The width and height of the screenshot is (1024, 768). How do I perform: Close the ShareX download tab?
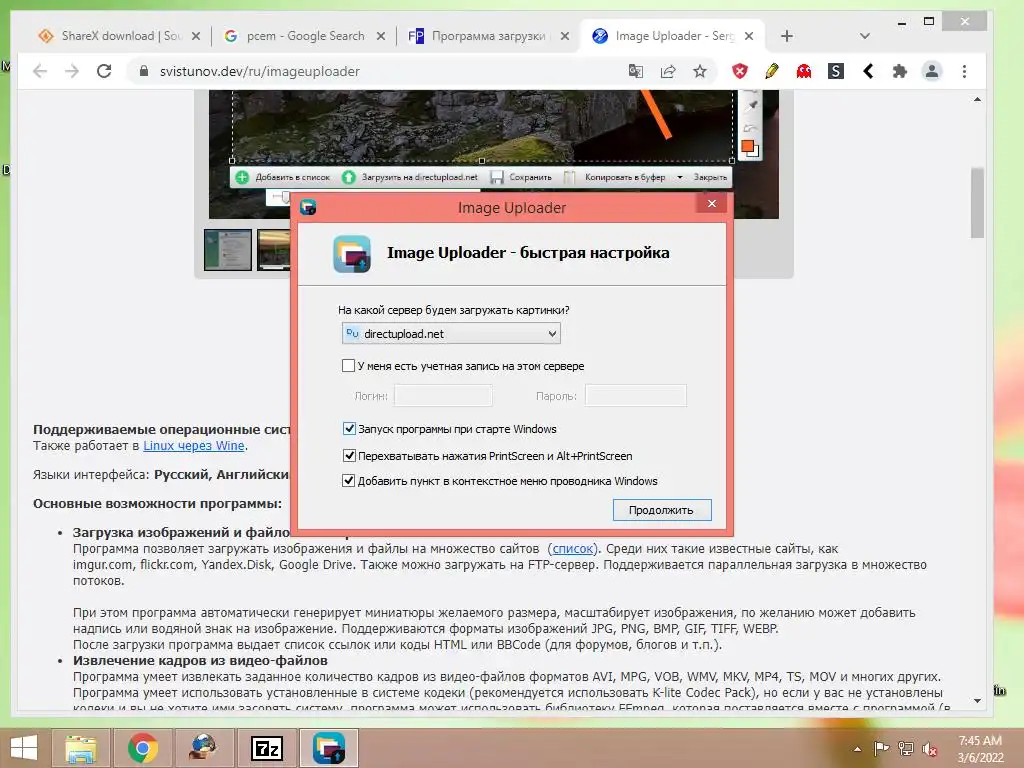click(195, 36)
